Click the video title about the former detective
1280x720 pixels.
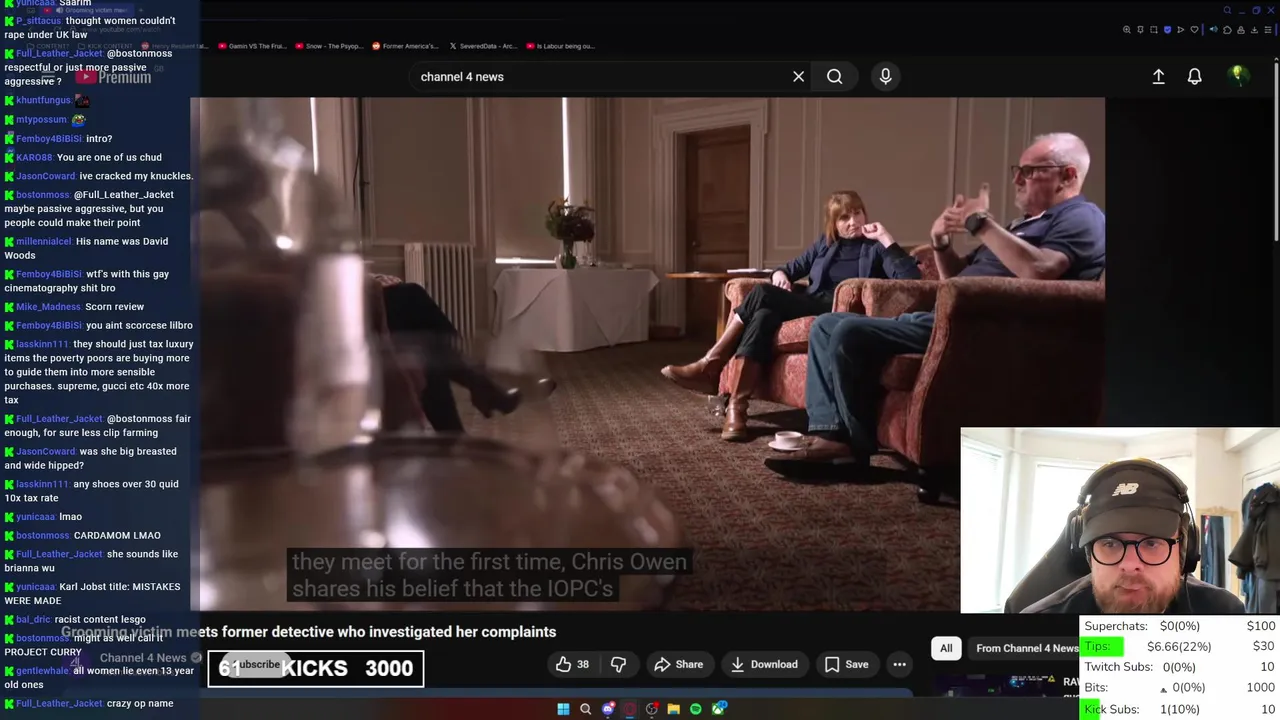[x=308, y=632]
